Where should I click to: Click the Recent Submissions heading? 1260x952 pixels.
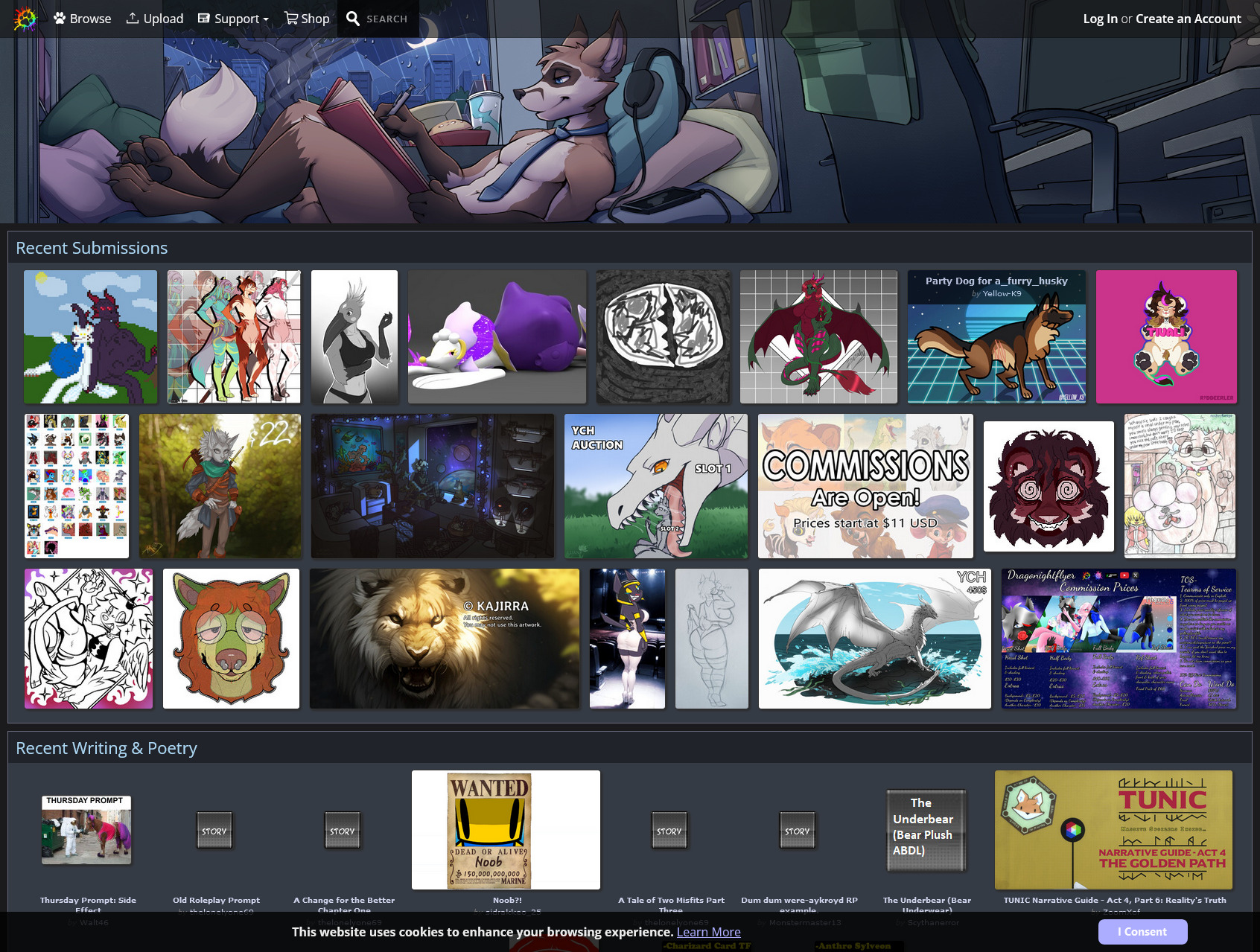click(x=92, y=248)
